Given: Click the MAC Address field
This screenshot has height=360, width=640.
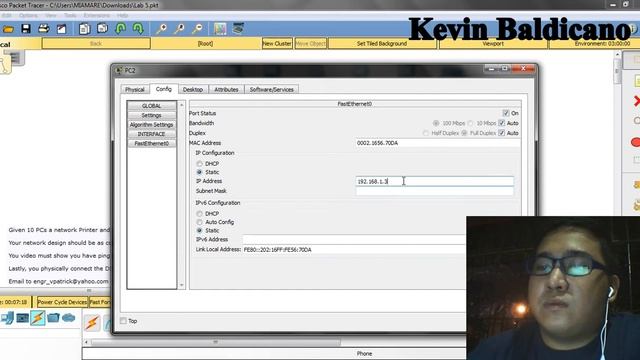Looking at the screenshot, I should (438, 143).
